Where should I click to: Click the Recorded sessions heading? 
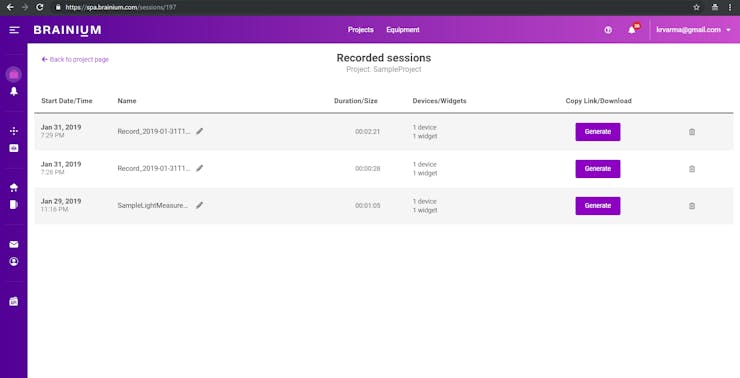coord(384,58)
